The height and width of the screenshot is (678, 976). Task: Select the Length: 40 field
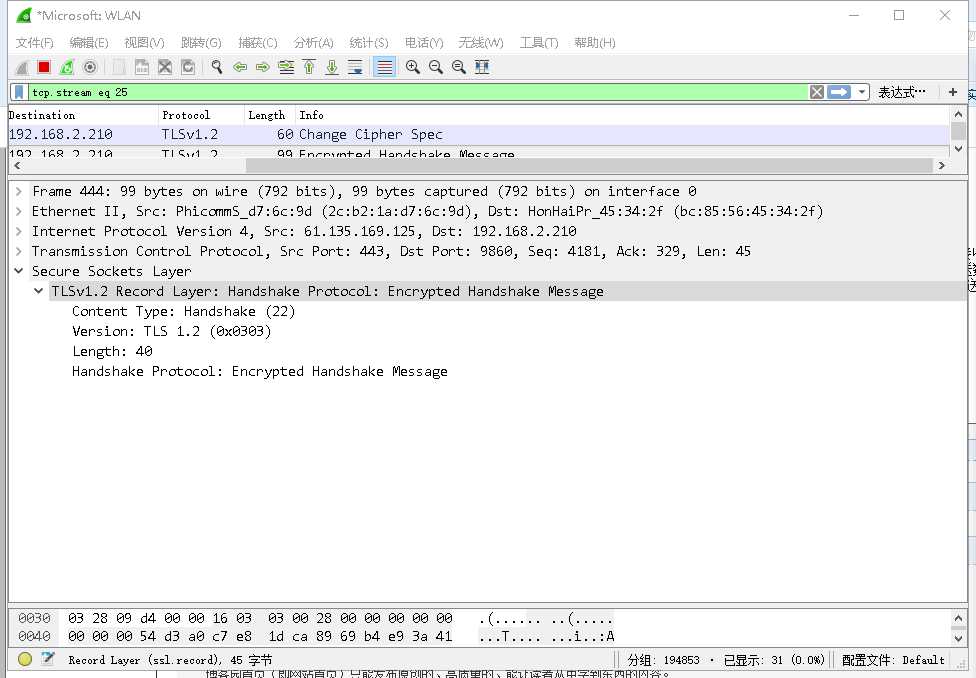coord(112,351)
